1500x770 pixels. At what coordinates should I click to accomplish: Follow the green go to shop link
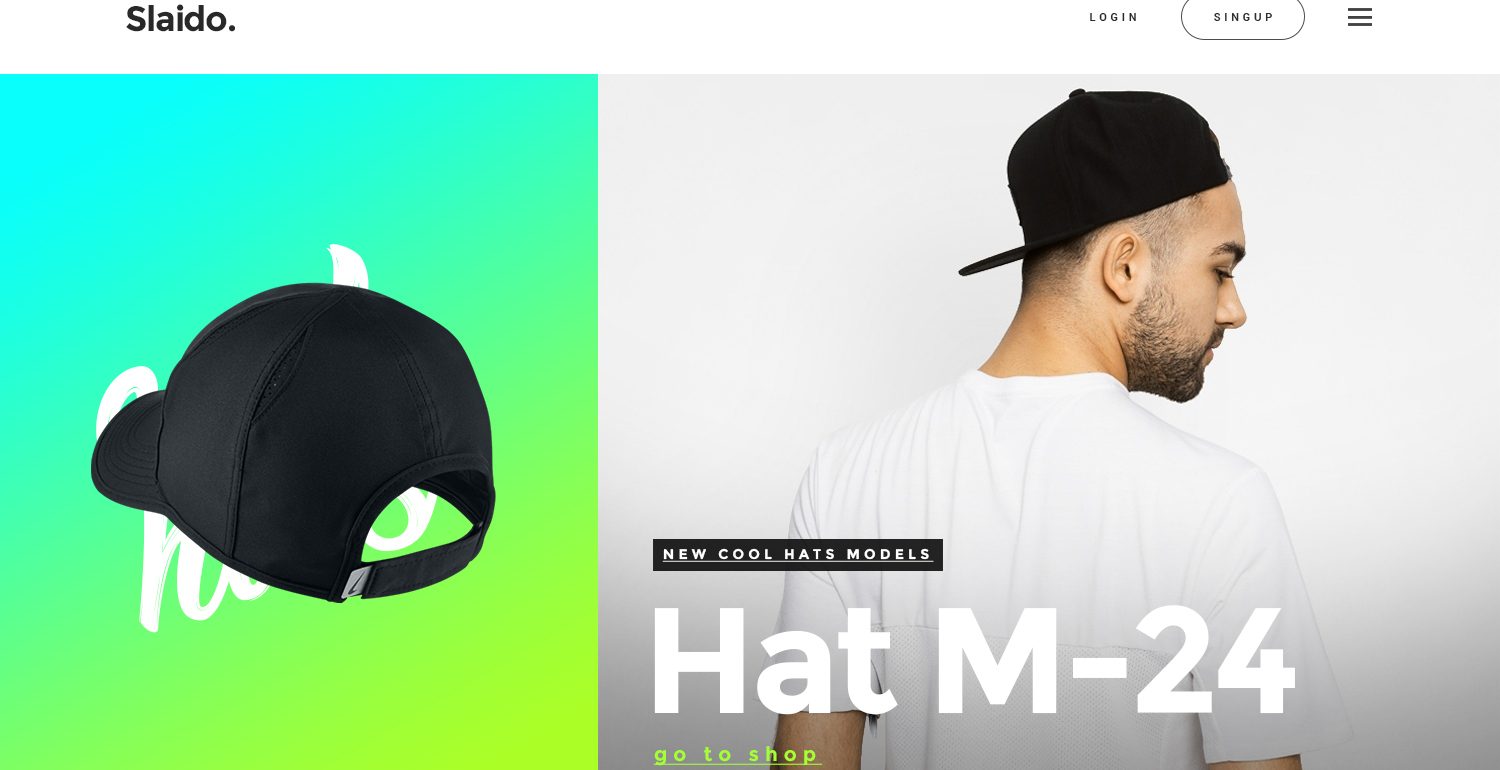click(737, 754)
